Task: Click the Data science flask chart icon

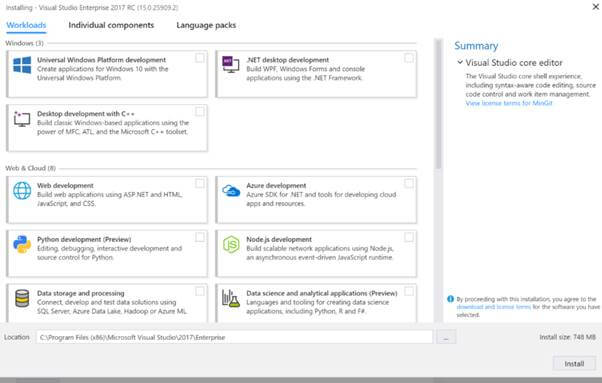Action: point(231,298)
